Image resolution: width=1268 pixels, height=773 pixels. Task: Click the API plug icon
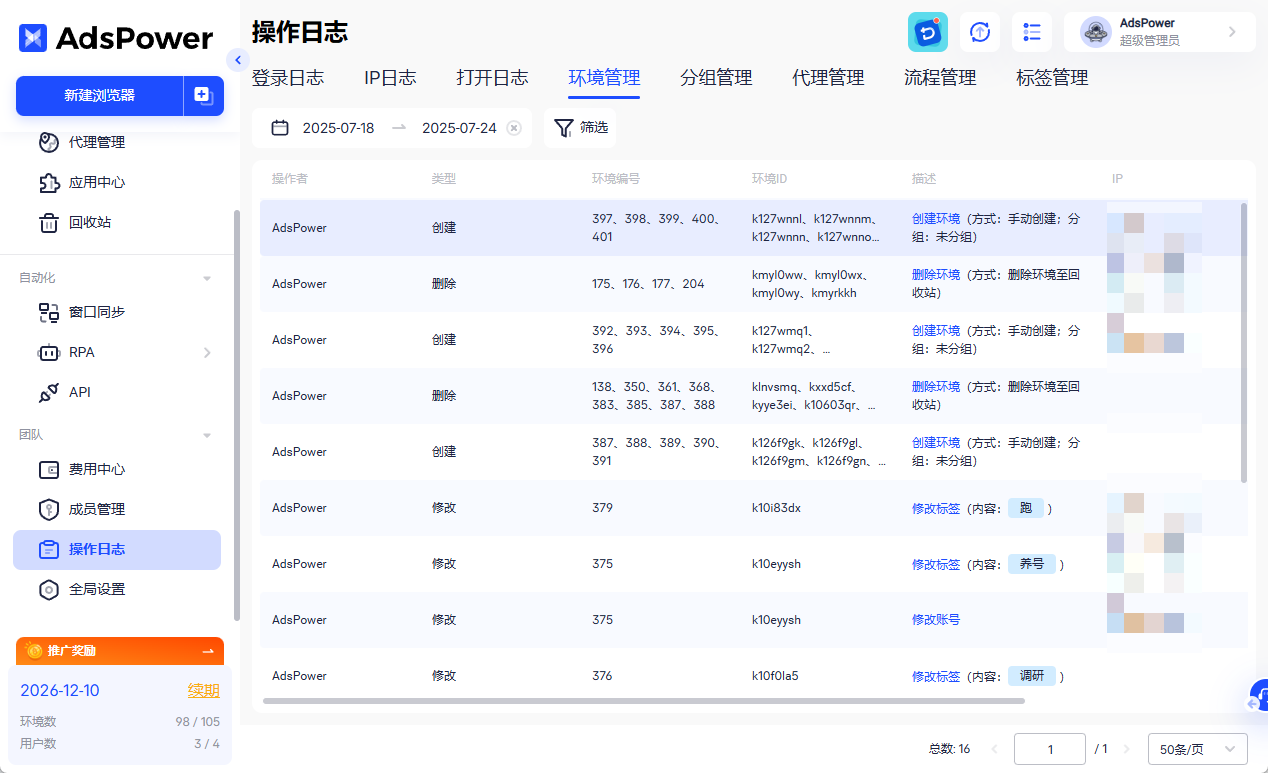(49, 392)
